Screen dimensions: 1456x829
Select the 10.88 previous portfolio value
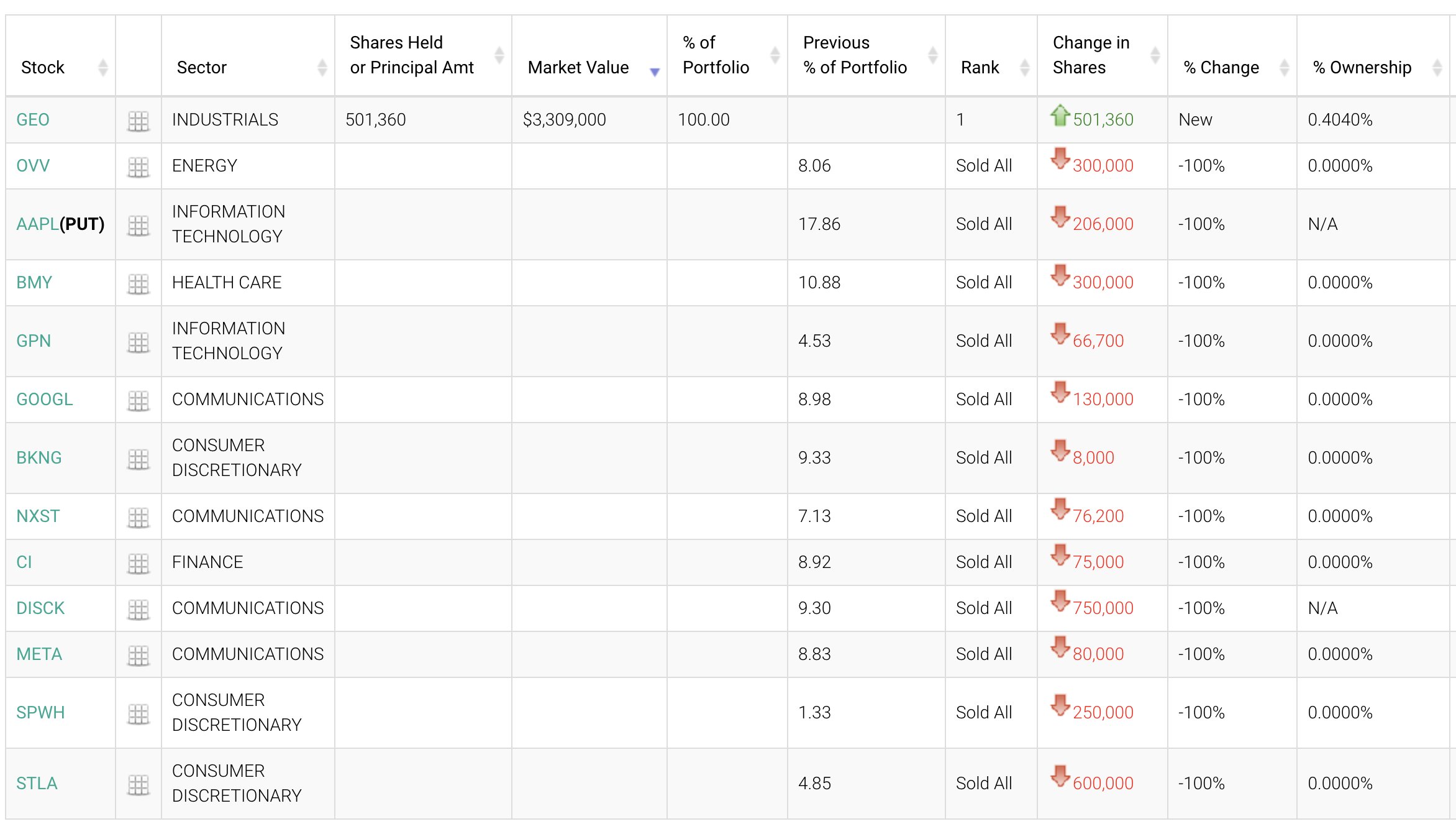[819, 283]
